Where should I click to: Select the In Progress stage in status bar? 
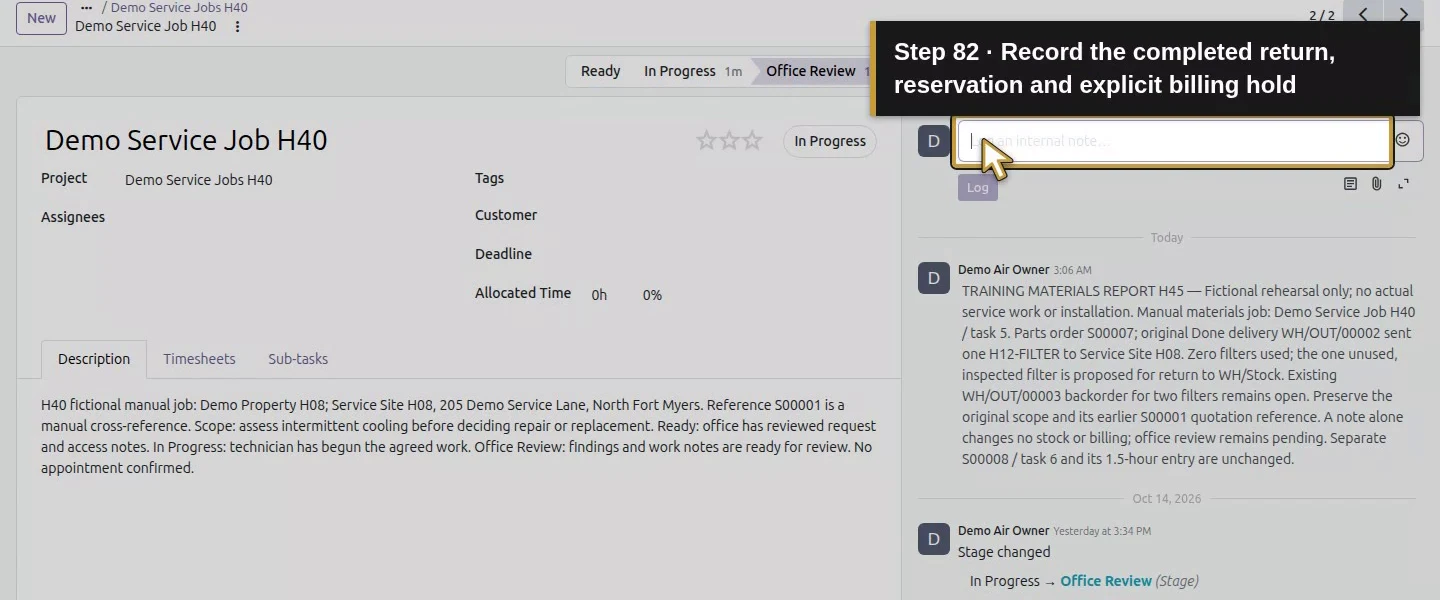coord(691,71)
